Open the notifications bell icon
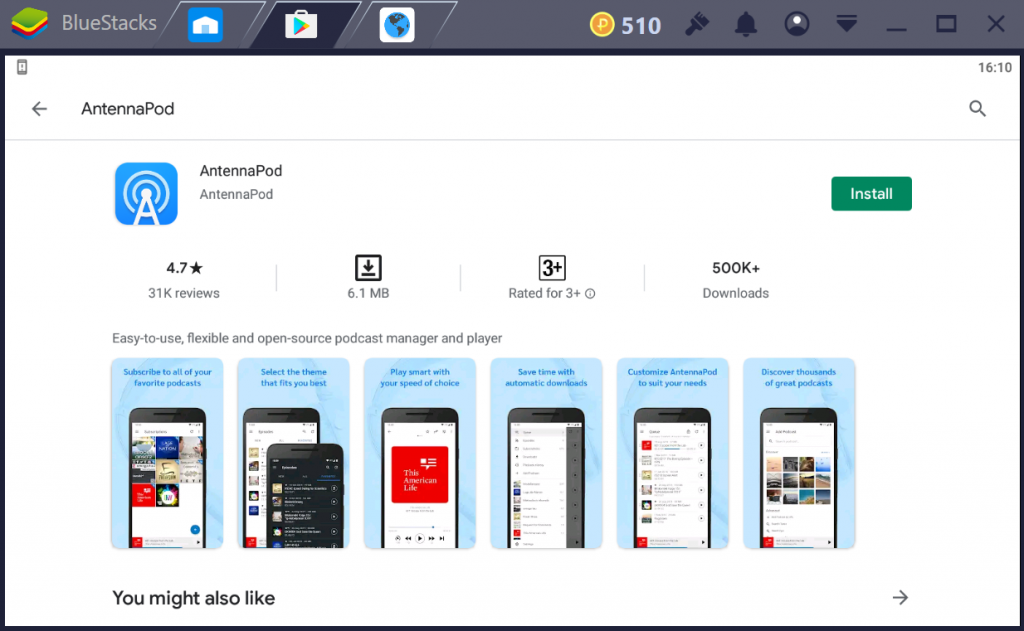This screenshot has height=631, width=1024. (x=746, y=25)
